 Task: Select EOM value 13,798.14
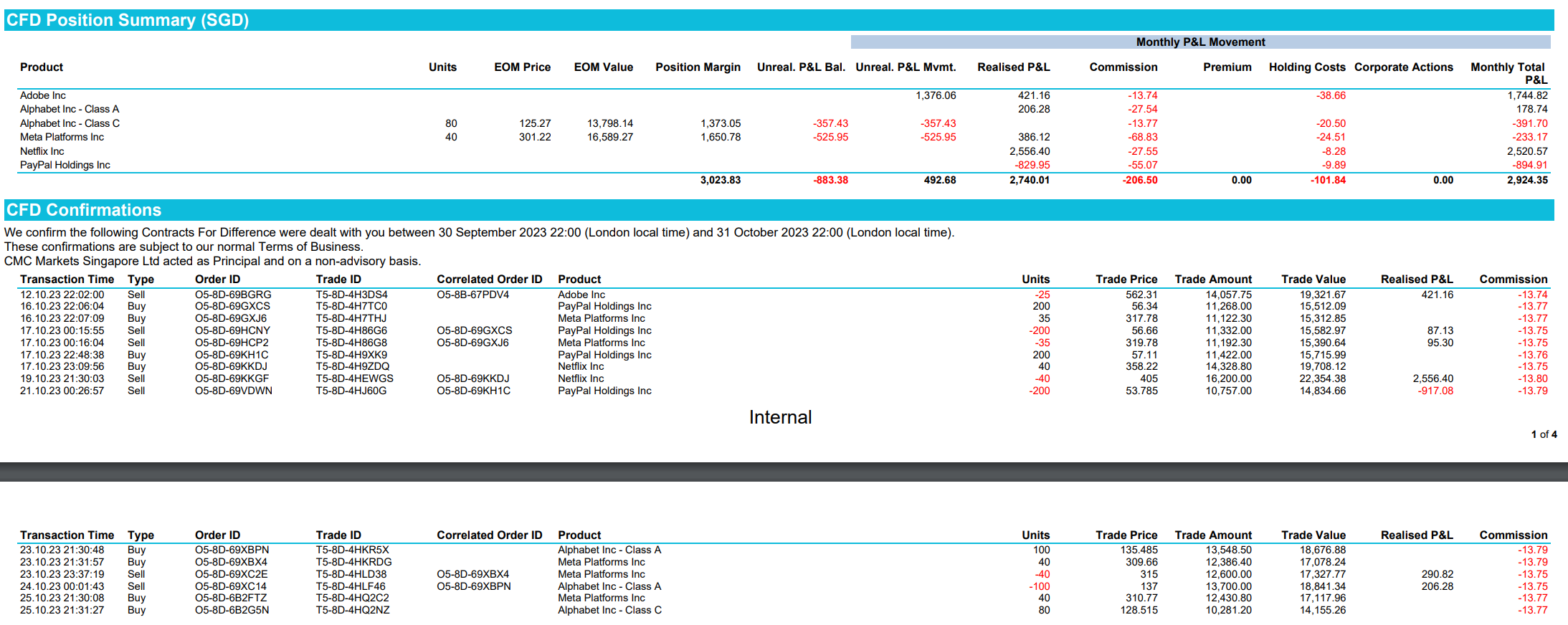pos(610,123)
